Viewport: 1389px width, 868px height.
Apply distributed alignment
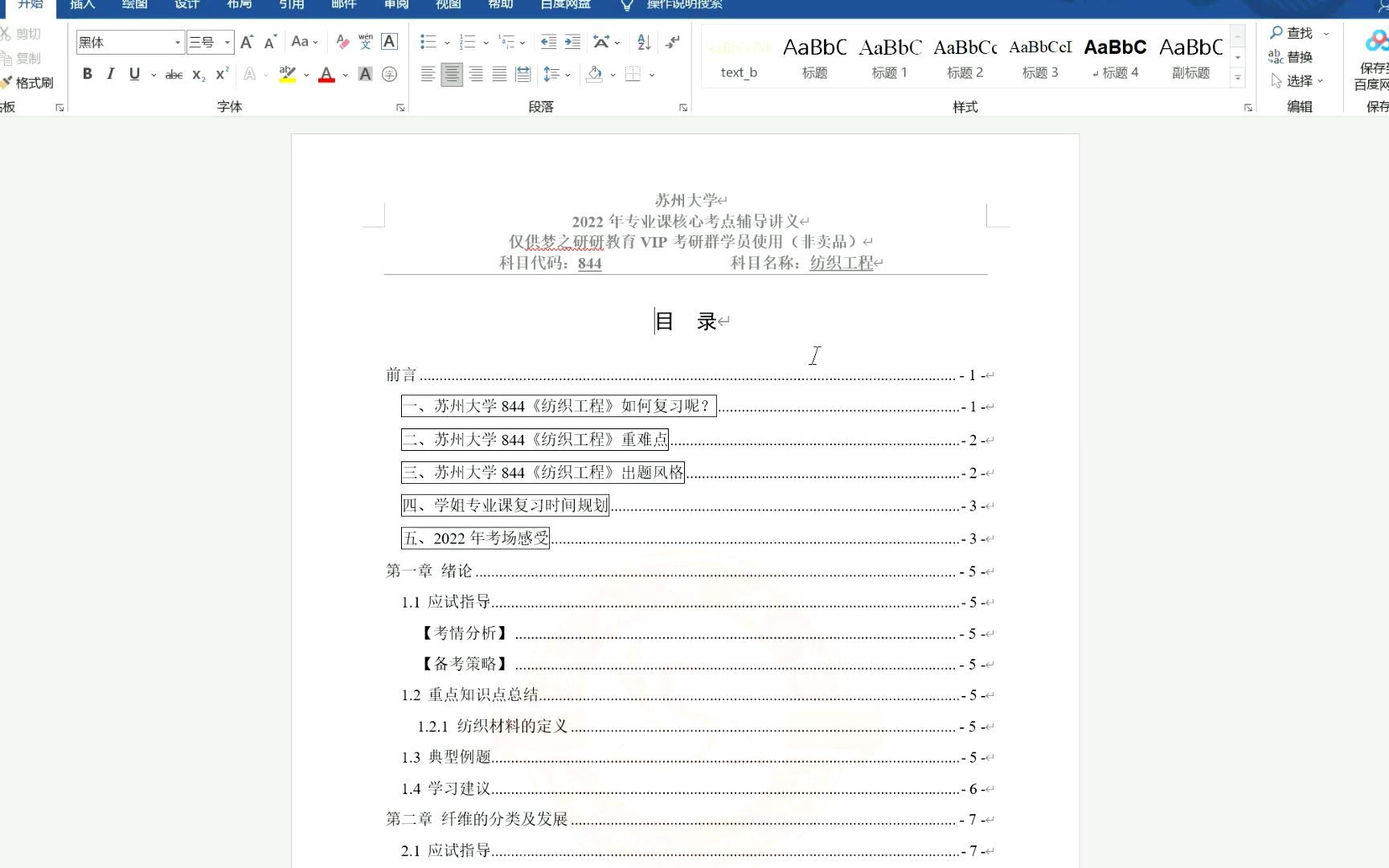click(x=523, y=75)
